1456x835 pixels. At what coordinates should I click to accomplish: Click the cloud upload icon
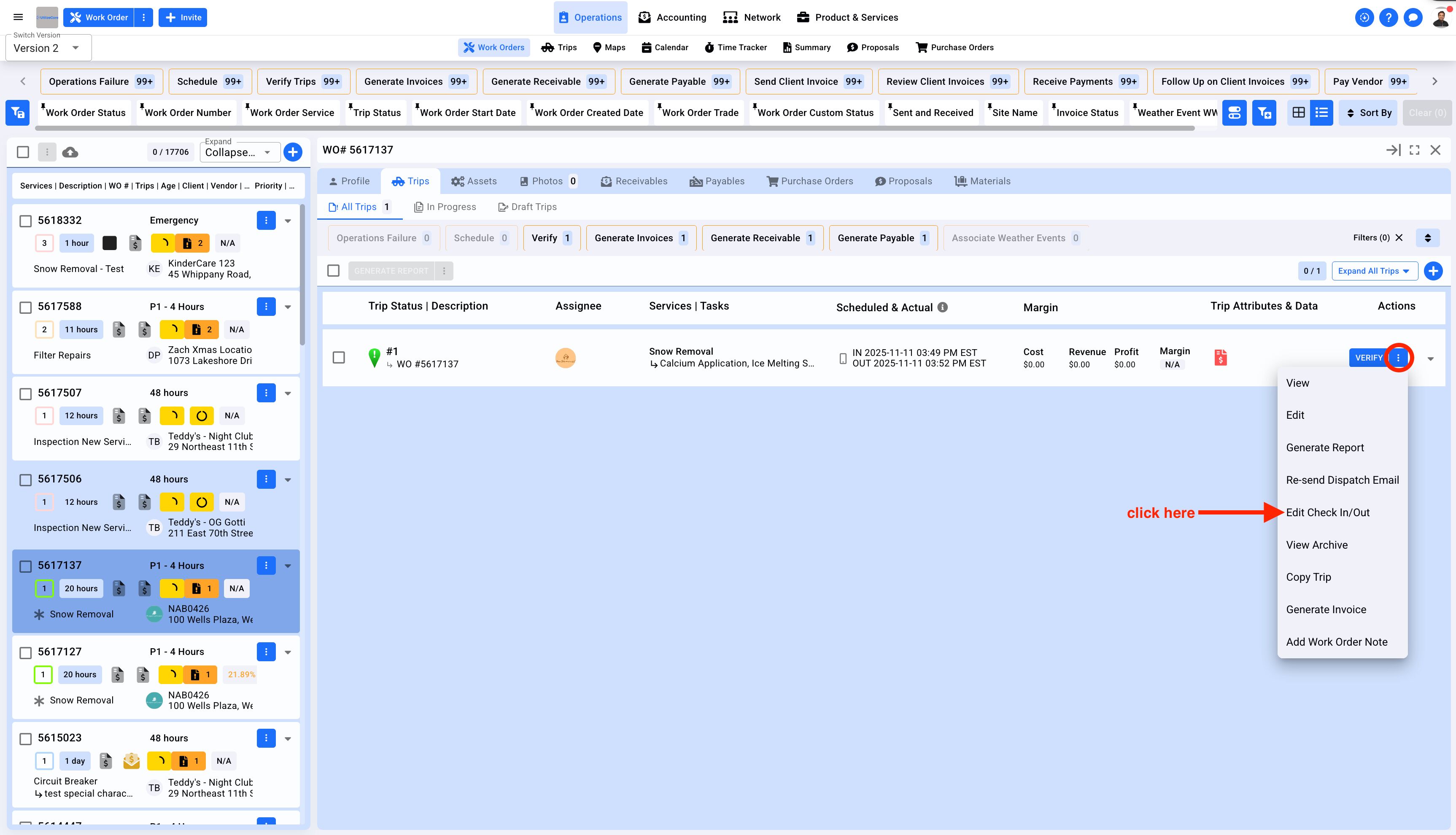[70, 152]
